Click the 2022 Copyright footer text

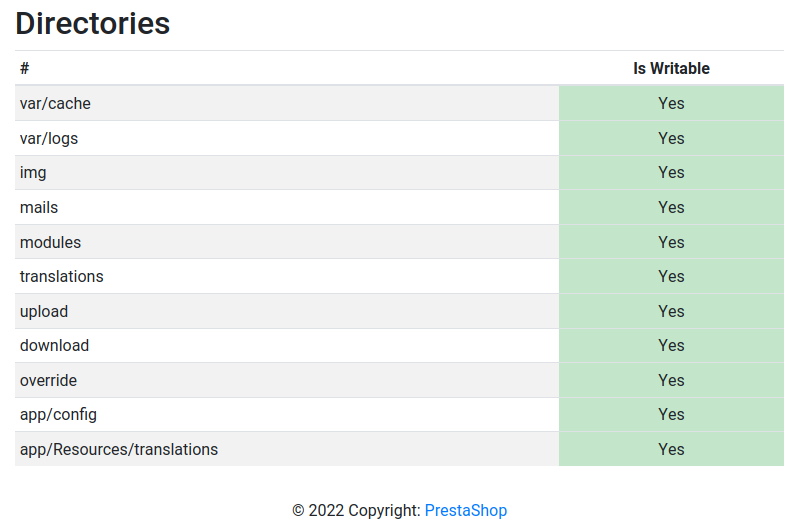click(357, 510)
